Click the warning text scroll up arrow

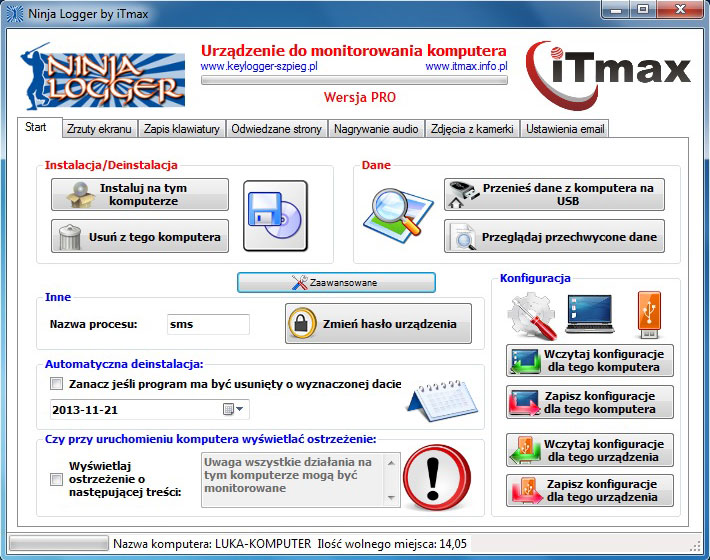pyautogui.click(x=391, y=462)
